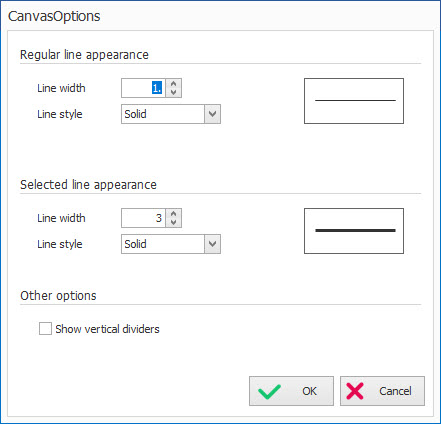Click the Regular line appearance section heading
This screenshot has height=424, width=441.
[x=84, y=55]
